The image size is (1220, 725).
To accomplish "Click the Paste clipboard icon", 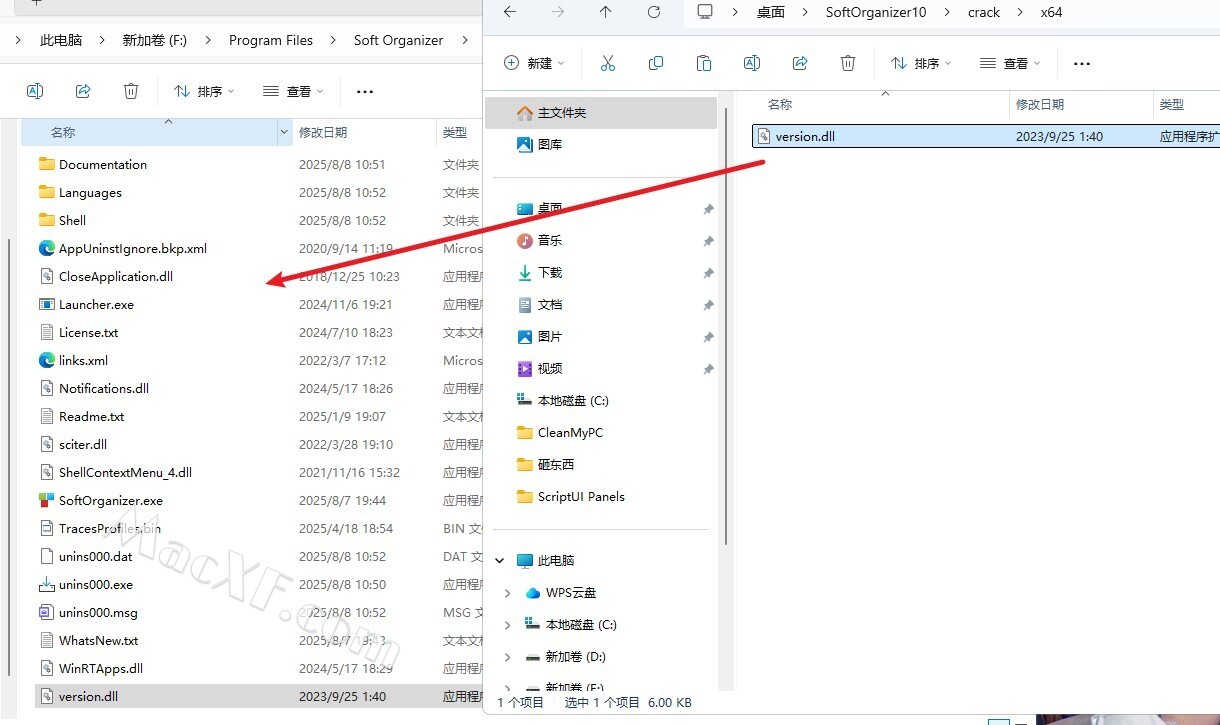I will (x=704, y=63).
